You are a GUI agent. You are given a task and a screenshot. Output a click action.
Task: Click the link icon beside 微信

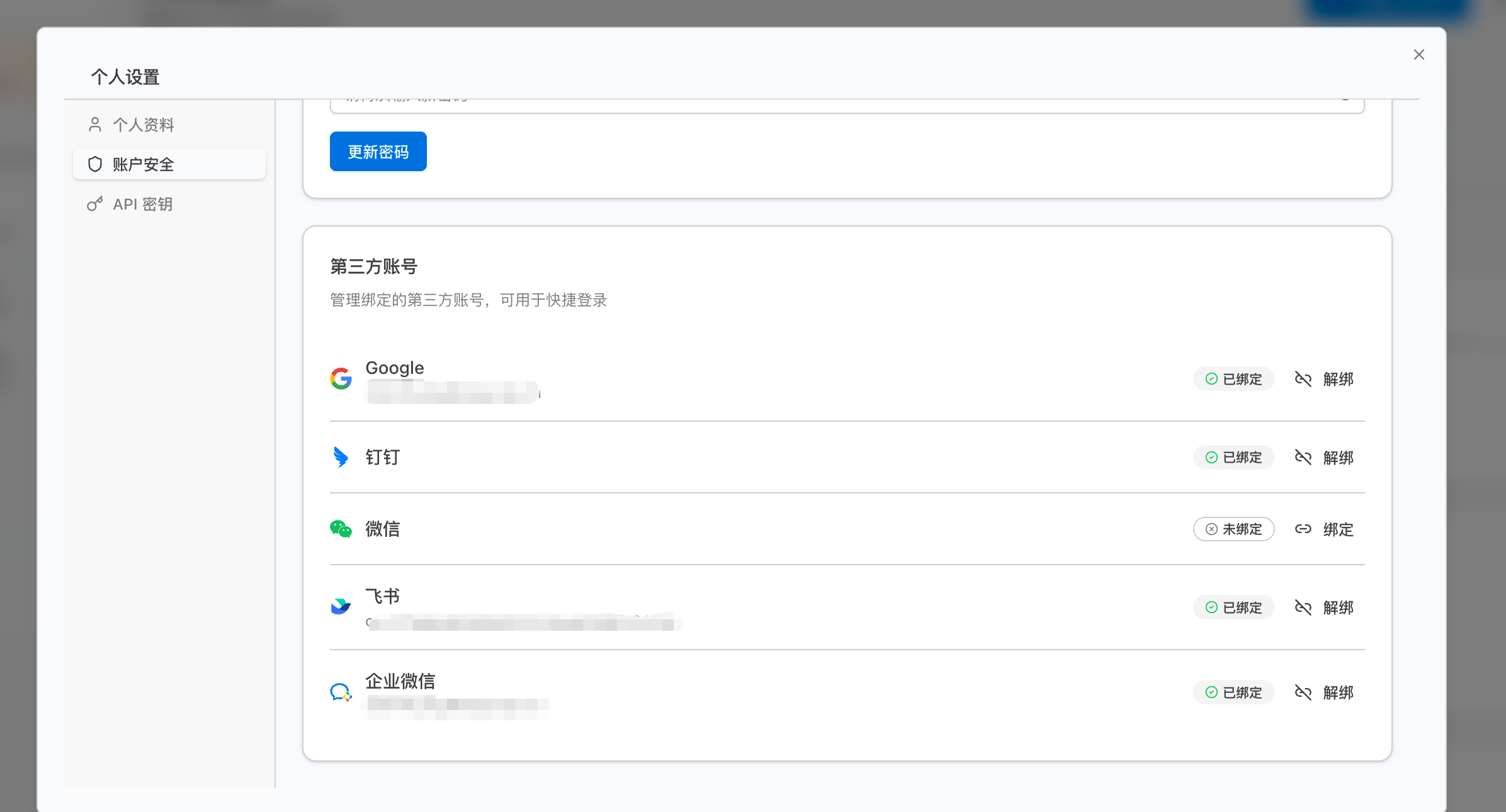1302,529
